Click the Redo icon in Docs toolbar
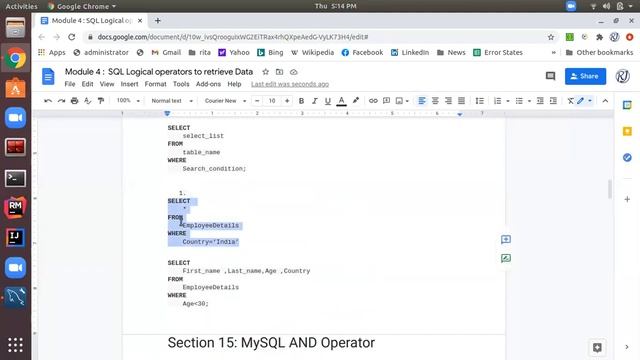 (x=61, y=101)
